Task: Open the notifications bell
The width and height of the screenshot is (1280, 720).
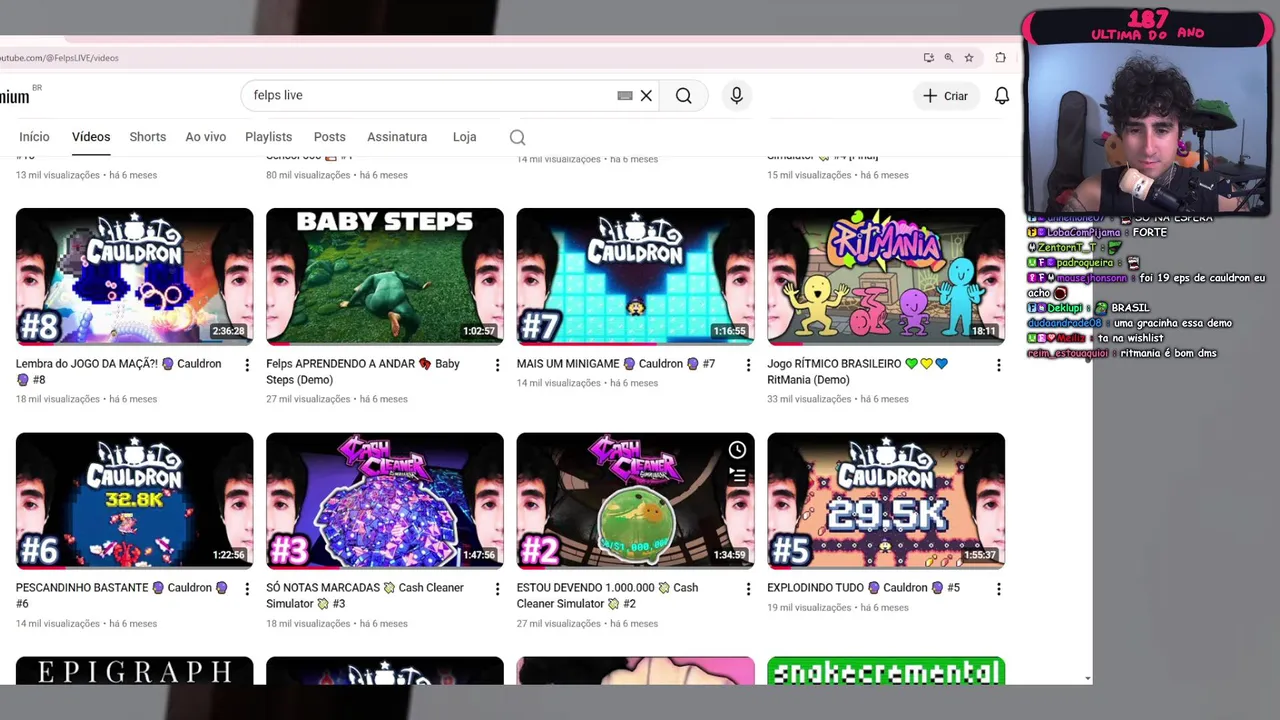Action: [1001, 96]
